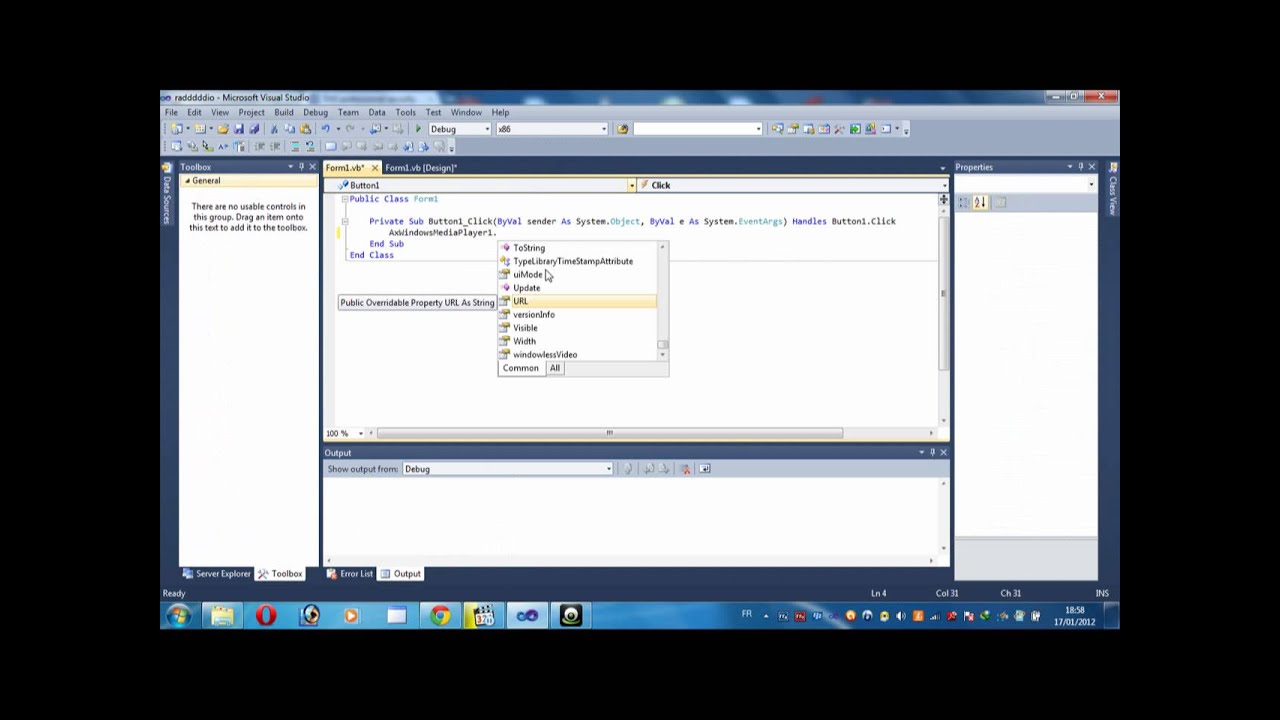The image size is (1280, 720).
Task: Click the Find in Files icon
Action: coord(623,129)
